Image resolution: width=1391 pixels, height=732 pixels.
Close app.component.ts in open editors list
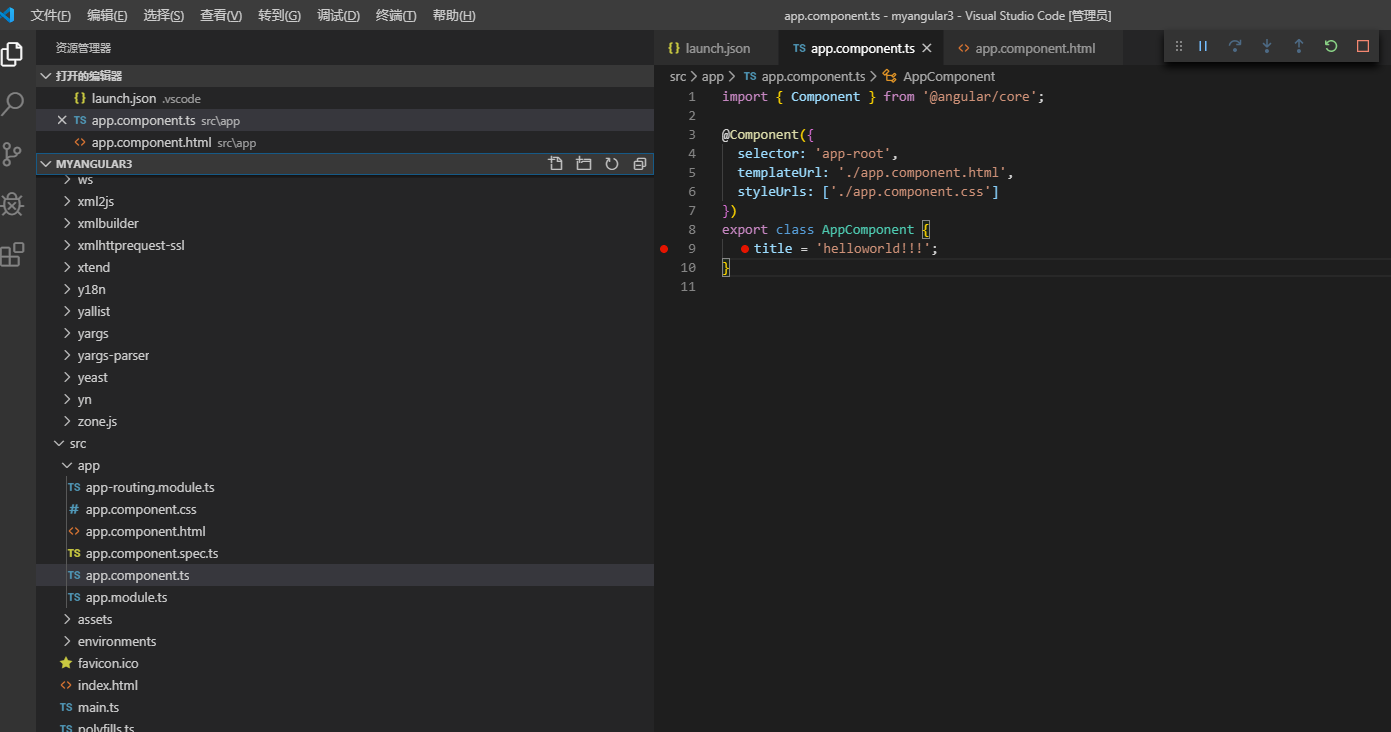pos(62,120)
